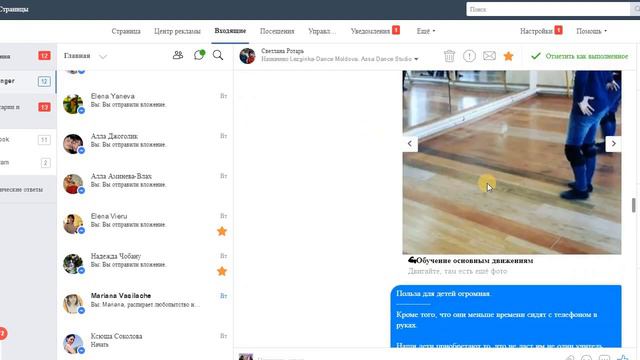The width and height of the screenshot is (640, 360).
Task: Select the sidebar folder with the 11 count
Action: (x=28, y=140)
